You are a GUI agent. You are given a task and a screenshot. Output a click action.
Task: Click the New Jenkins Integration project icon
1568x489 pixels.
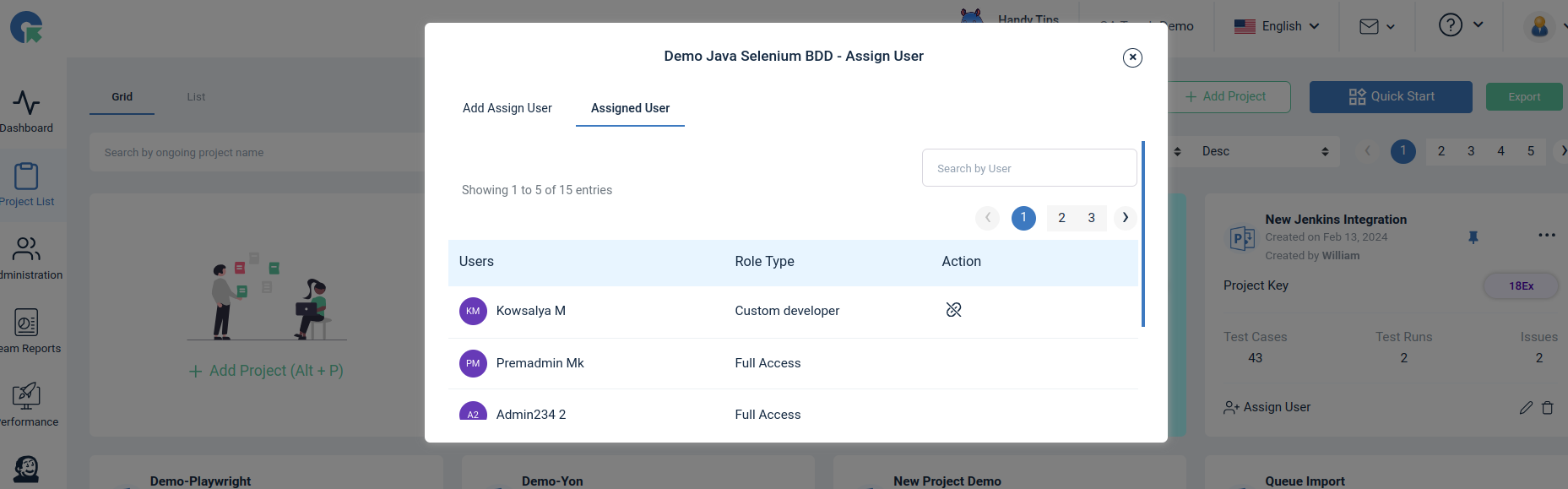point(1242,238)
